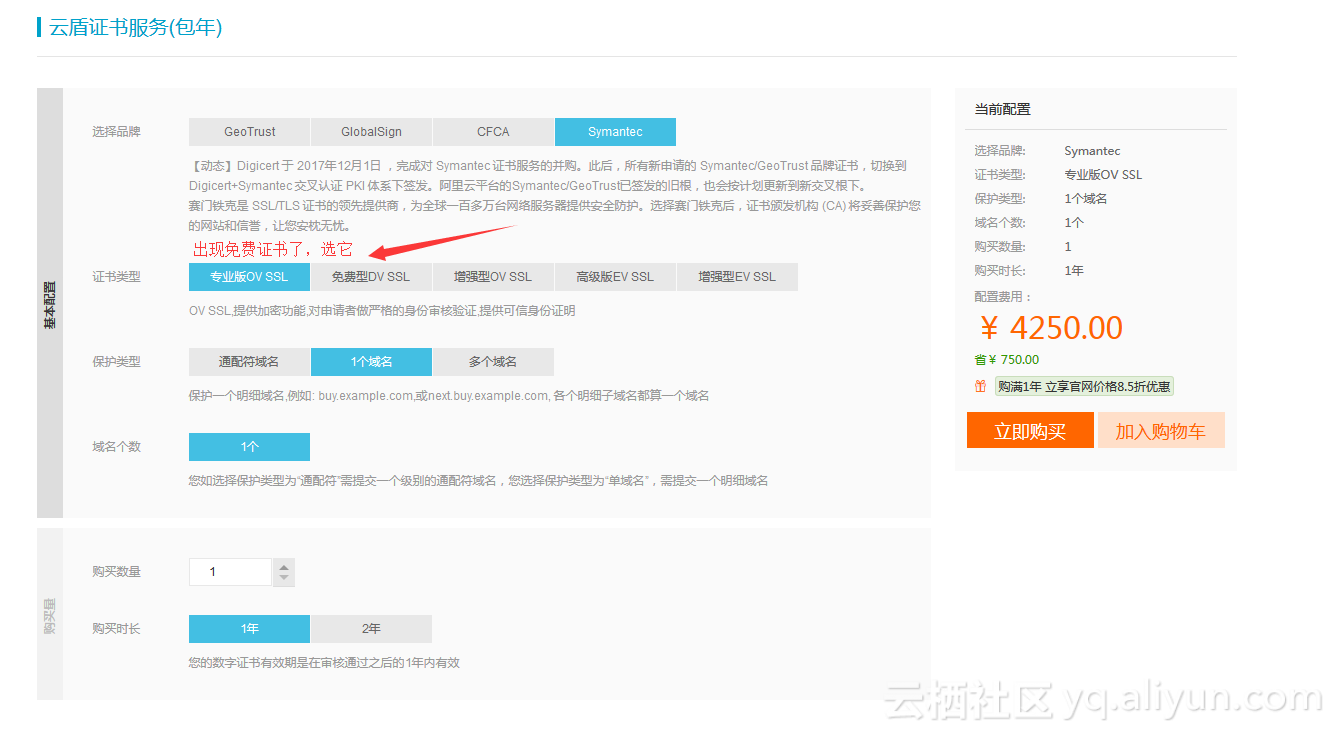This screenshot has height=732, width=1335.
Task: Choose 高级版EV SSL certificate type
Action: click(x=615, y=277)
